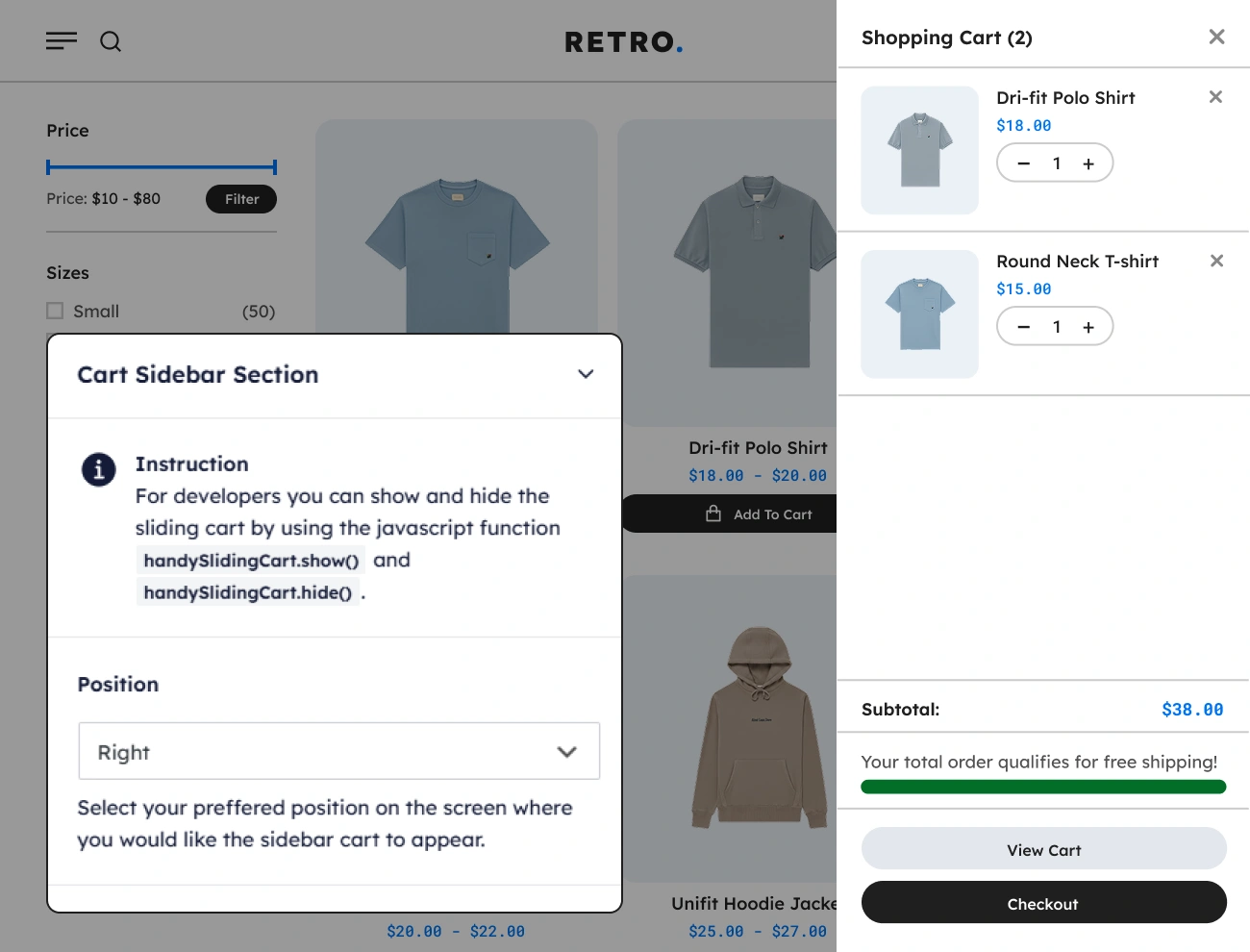Proceed with the Checkout button
Image resolution: width=1250 pixels, height=952 pixels.
pyautogui.click(x=1044, y=903)
